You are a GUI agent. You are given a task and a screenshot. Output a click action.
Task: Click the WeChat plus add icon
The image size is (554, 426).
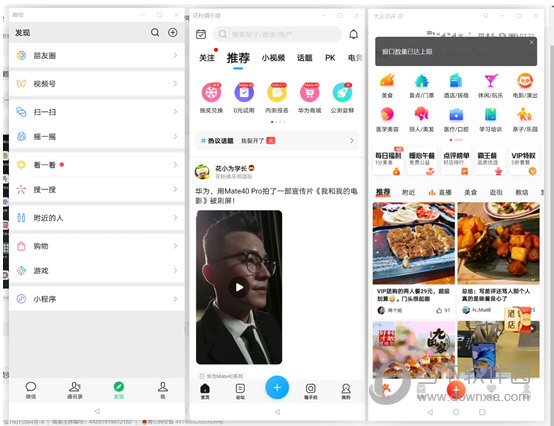[172, 32]
